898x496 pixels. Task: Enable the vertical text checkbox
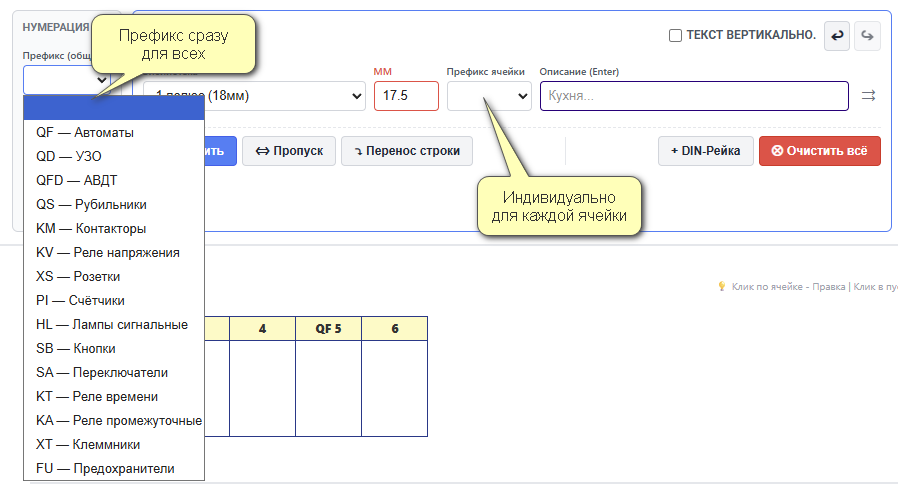tap(676, 36)
